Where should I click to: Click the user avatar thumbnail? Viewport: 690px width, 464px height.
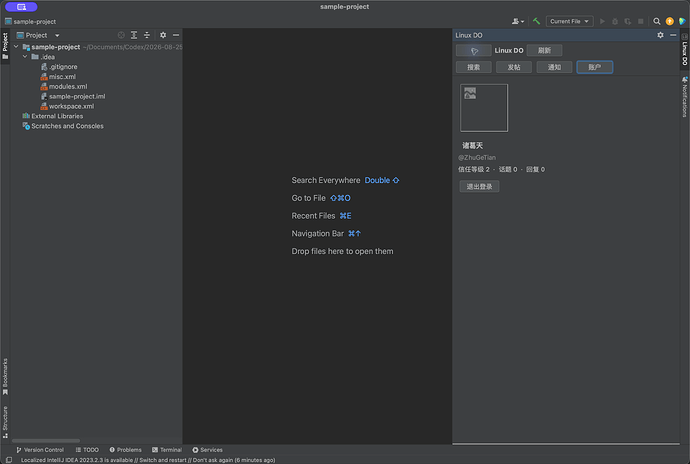coord(484,108)
